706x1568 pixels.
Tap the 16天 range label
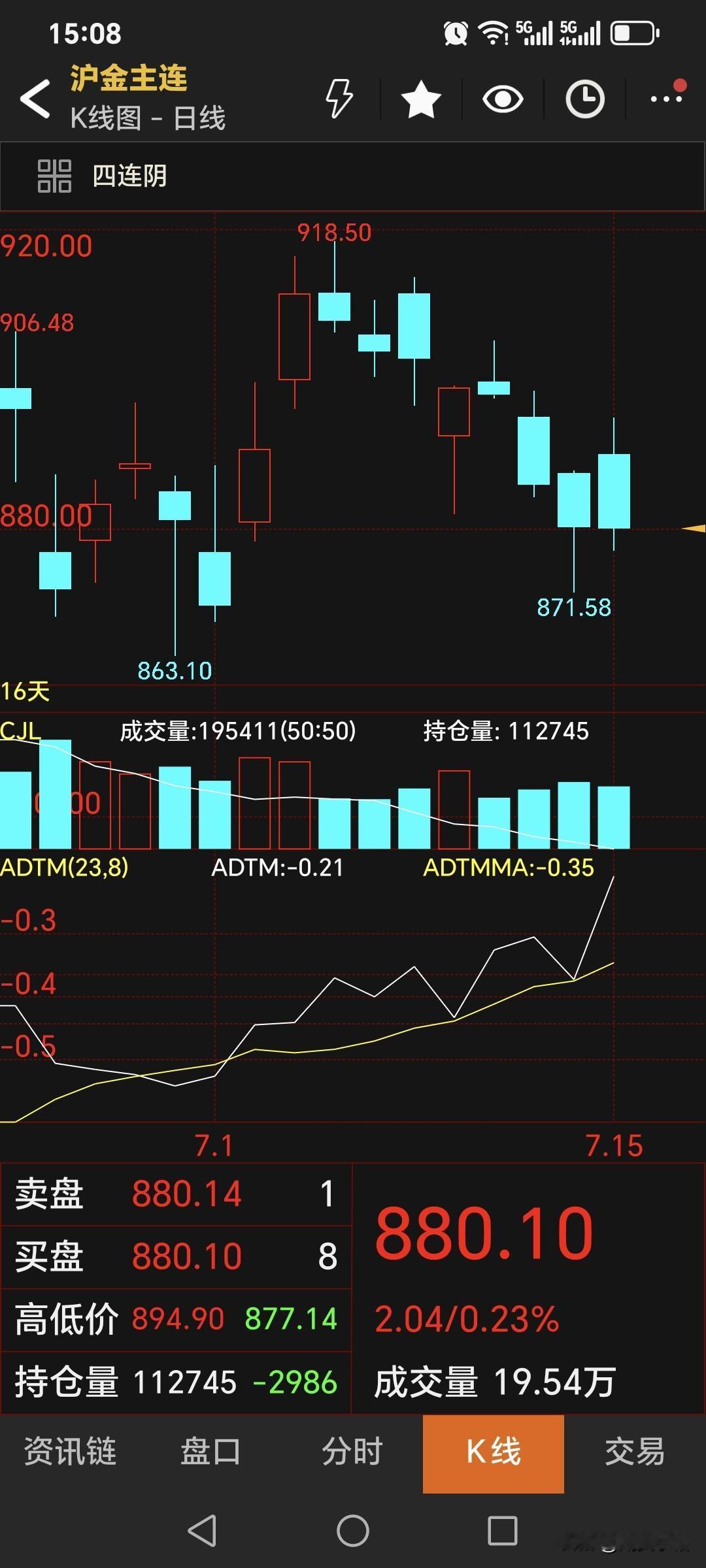25,691
